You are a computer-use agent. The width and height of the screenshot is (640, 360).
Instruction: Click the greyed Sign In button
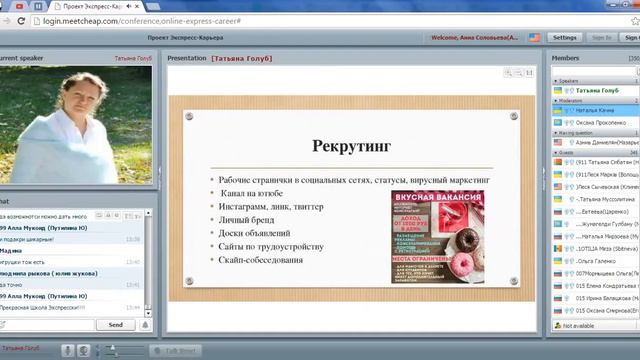(602, 38)
